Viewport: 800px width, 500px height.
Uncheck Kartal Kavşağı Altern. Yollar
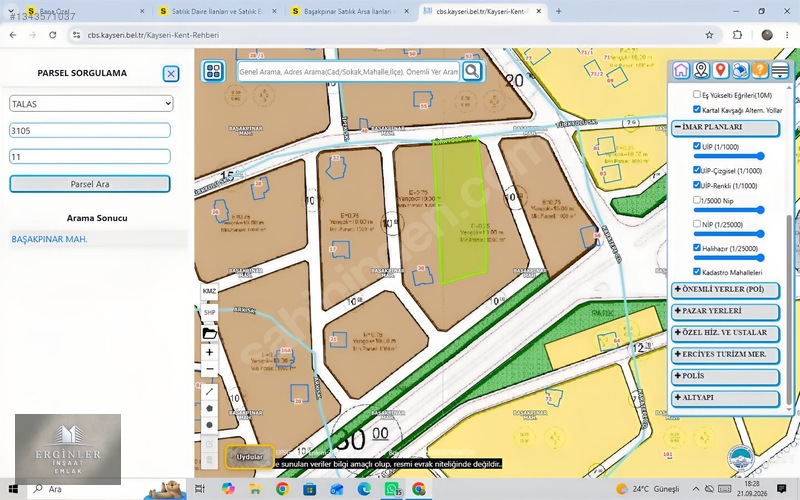(696, 109)
